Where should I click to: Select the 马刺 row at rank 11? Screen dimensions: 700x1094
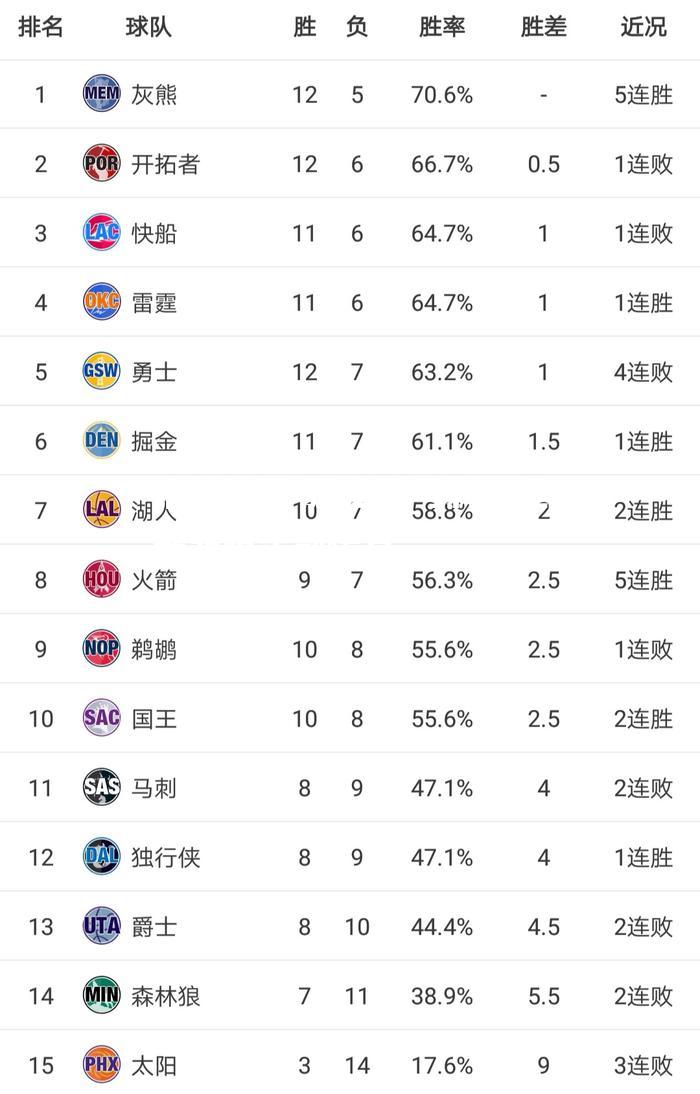coord(350,788)
